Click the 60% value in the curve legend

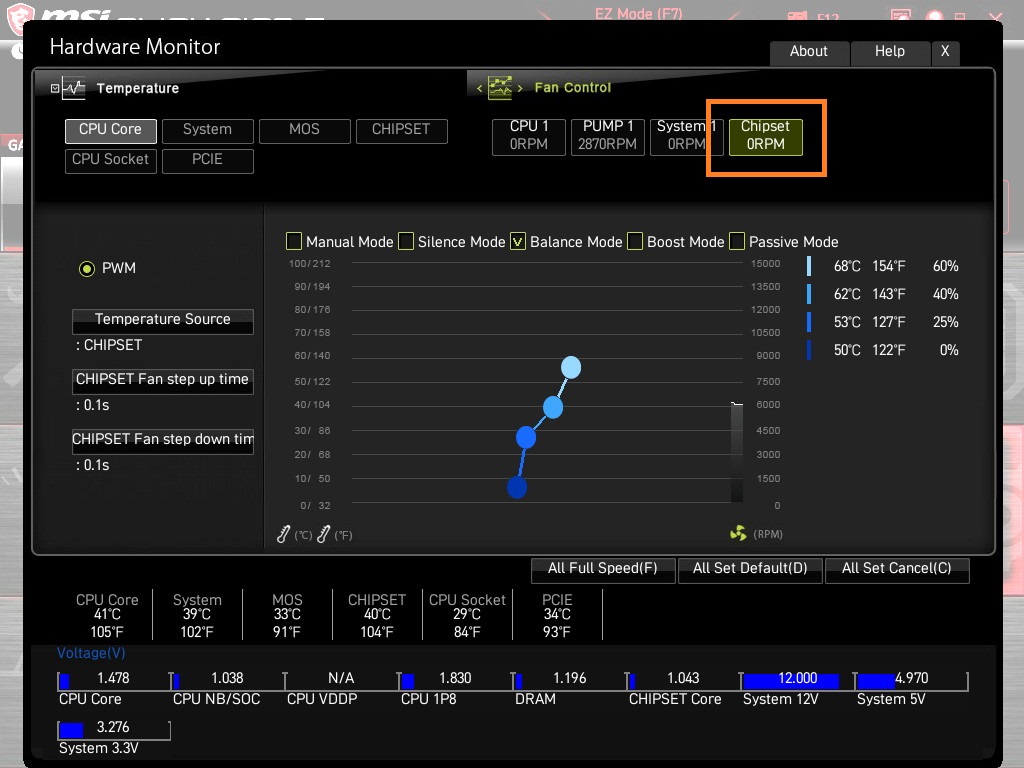[946, 266]
